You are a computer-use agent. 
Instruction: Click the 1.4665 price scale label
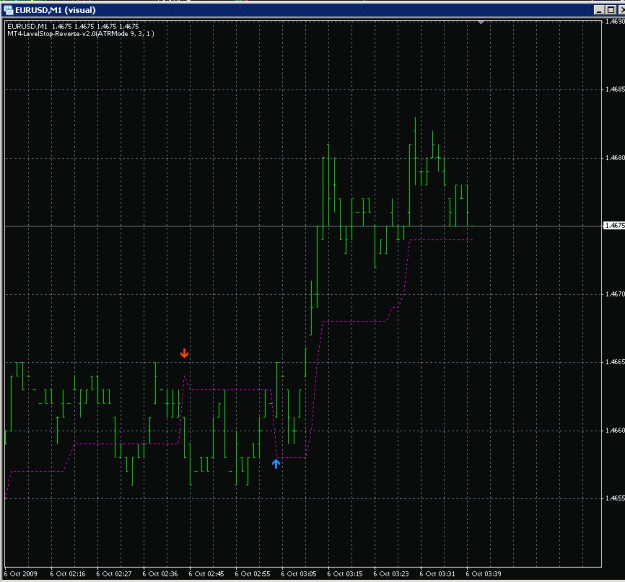click(615, 362)
